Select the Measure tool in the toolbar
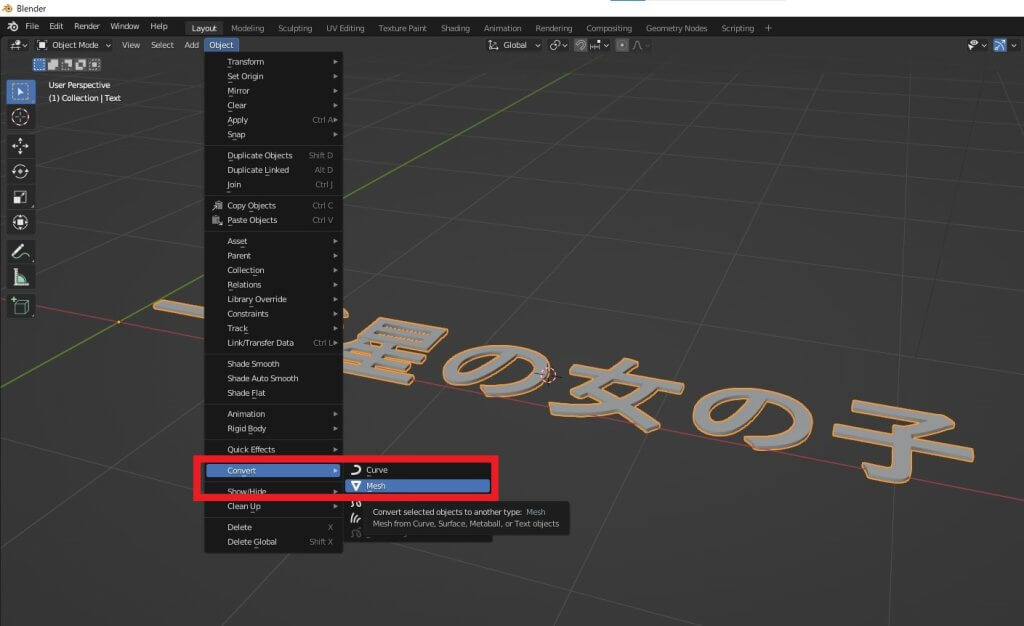The width and height of the screenshot is (1024, 626). click(x=20, y=275)
